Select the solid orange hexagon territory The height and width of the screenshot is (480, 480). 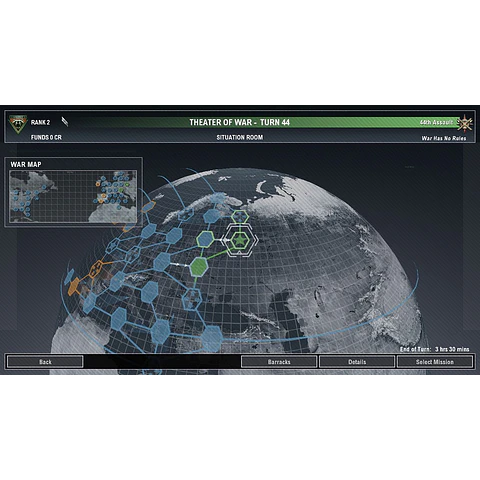[x=73, y=286]
